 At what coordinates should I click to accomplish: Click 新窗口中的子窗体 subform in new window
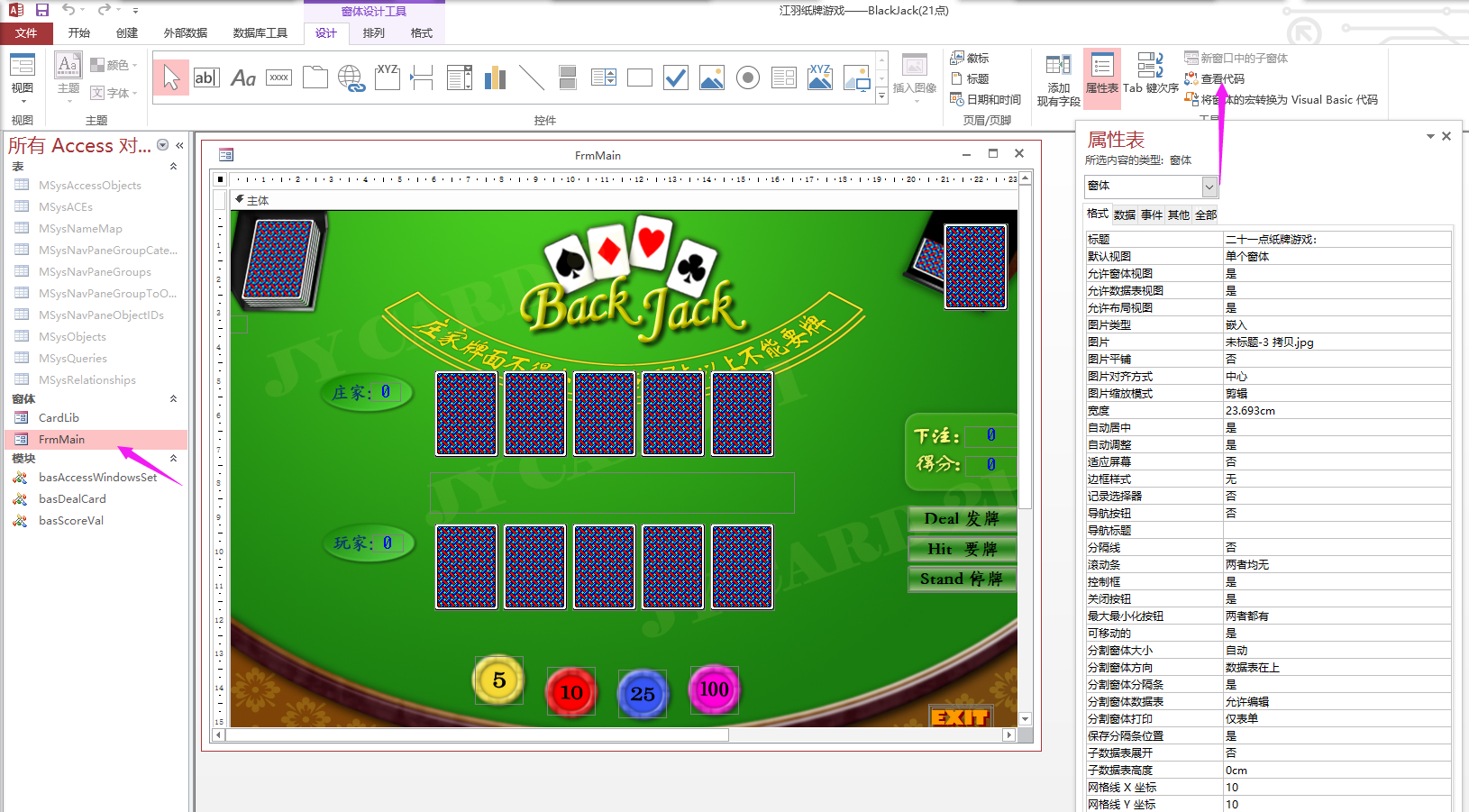click(x=1236, y=58)
